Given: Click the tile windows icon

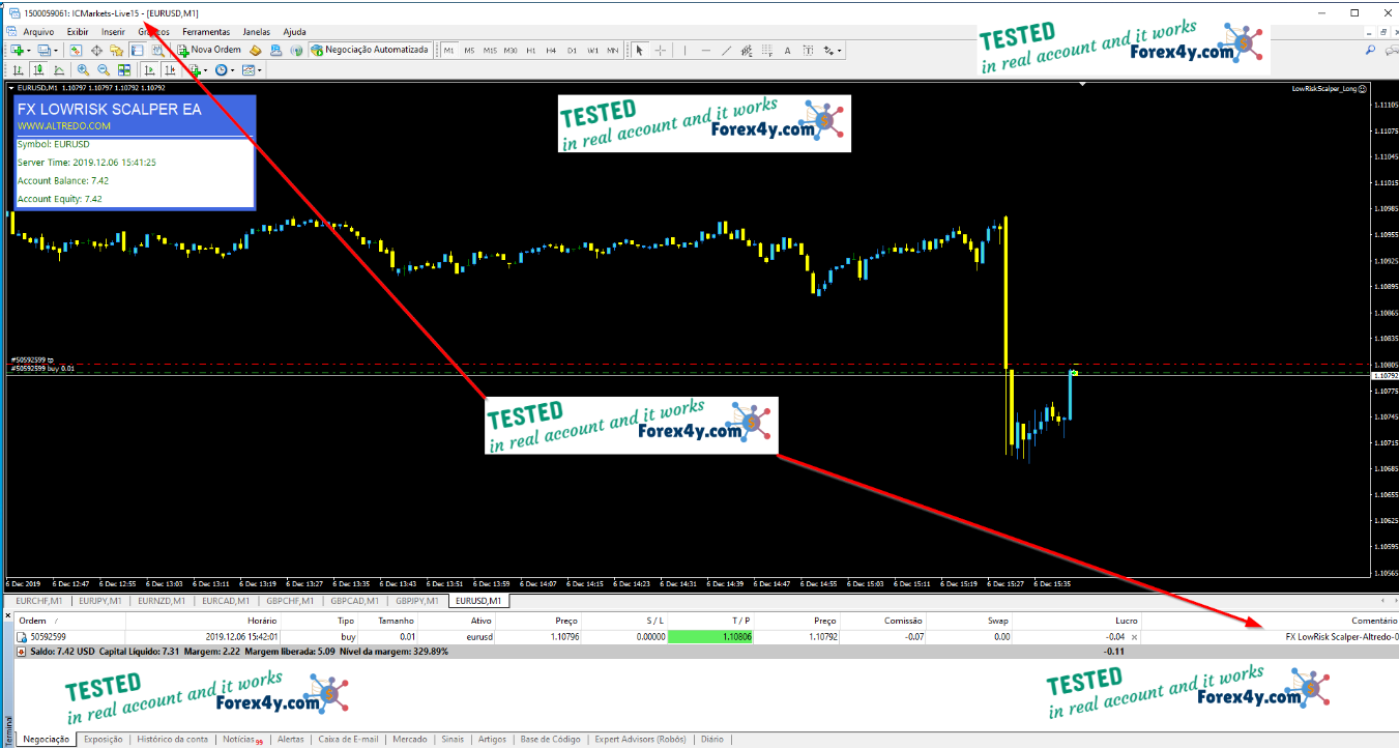Looking at the screenshot, I should (x=124, y=70).
